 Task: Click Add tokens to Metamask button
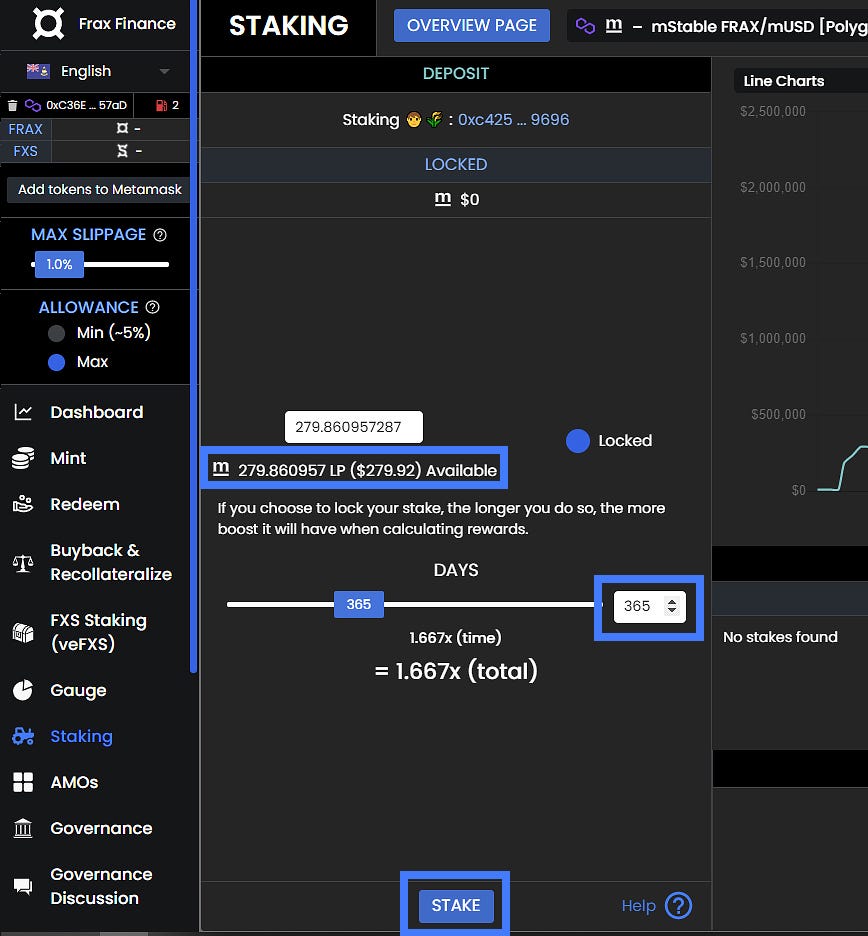(99, 189)
